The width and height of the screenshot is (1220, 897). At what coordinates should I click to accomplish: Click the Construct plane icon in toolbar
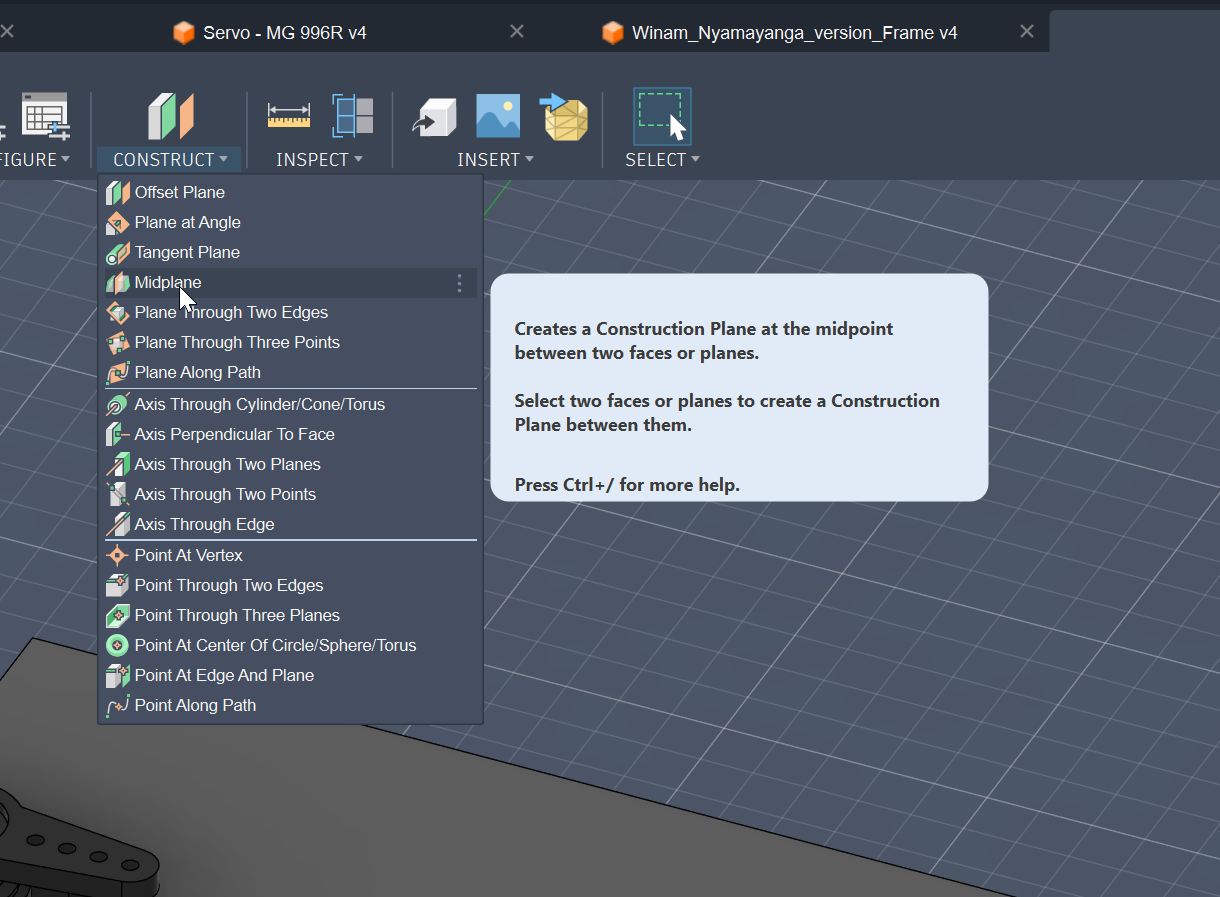(170, 117)
